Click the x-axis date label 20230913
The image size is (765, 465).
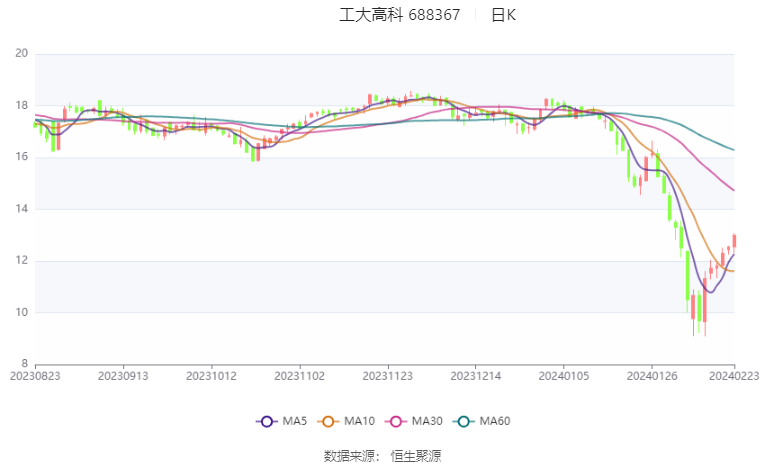[x=123, y=376]
